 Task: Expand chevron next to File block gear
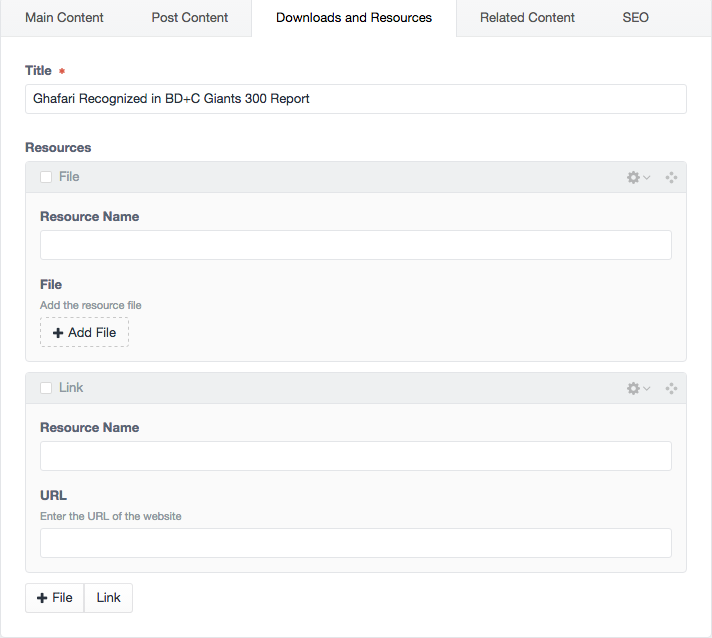[647, 177]
